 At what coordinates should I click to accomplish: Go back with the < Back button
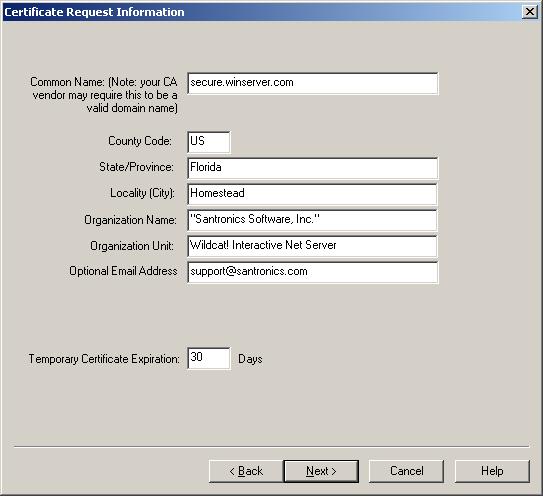(246, 471)
